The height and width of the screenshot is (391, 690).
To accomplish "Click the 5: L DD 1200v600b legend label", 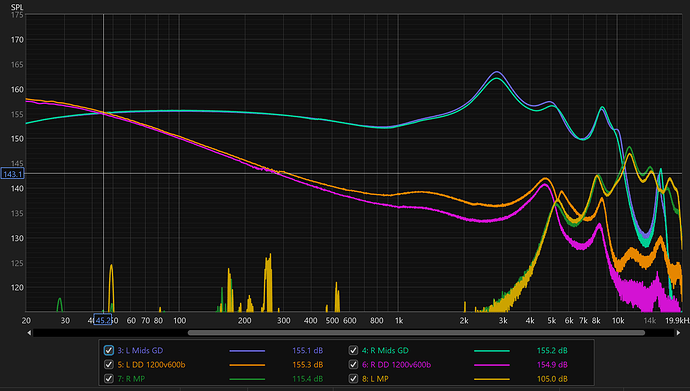I will [x=151, y=365].
